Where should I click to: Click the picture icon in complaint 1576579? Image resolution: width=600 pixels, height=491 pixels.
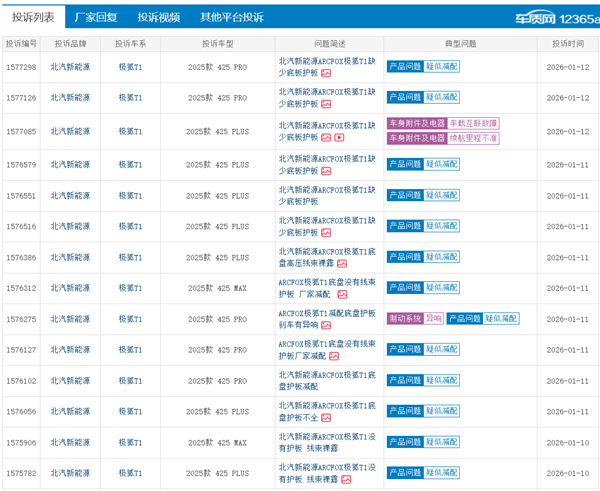325,172
